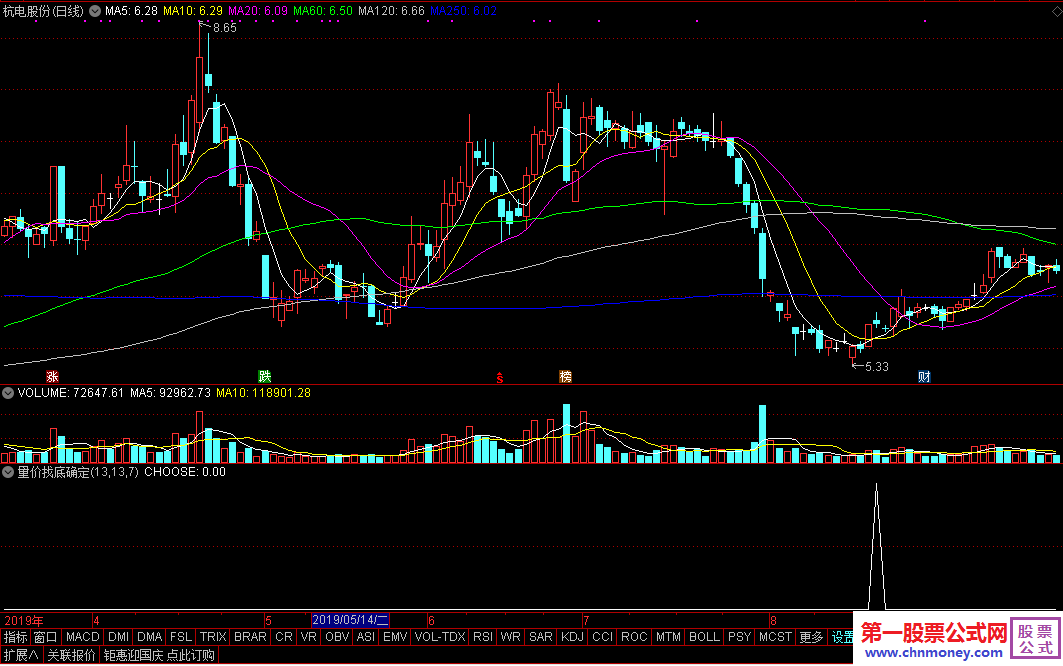Switch to OBV indicator
The image size is (1063, 666).
(x=337, y=637)
